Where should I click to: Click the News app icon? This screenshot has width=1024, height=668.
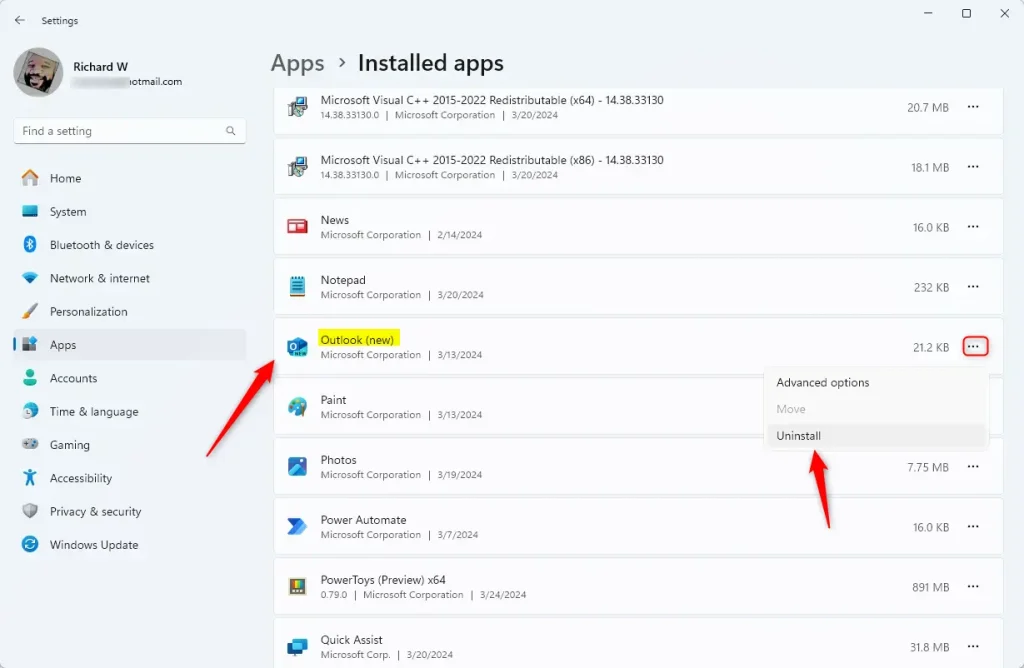(x=297, y=227)
